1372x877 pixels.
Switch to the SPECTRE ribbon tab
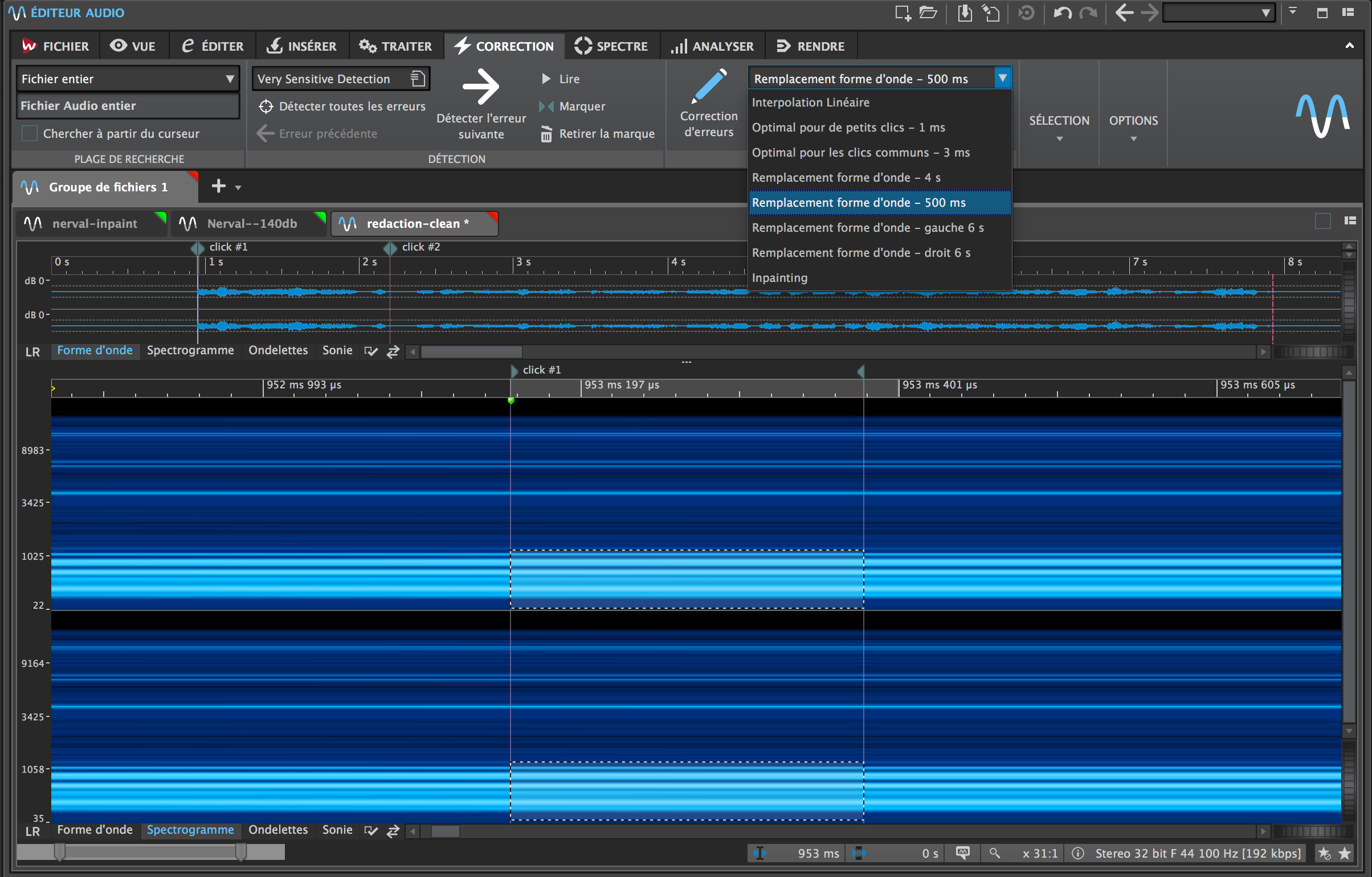click(x=612, y=46)
